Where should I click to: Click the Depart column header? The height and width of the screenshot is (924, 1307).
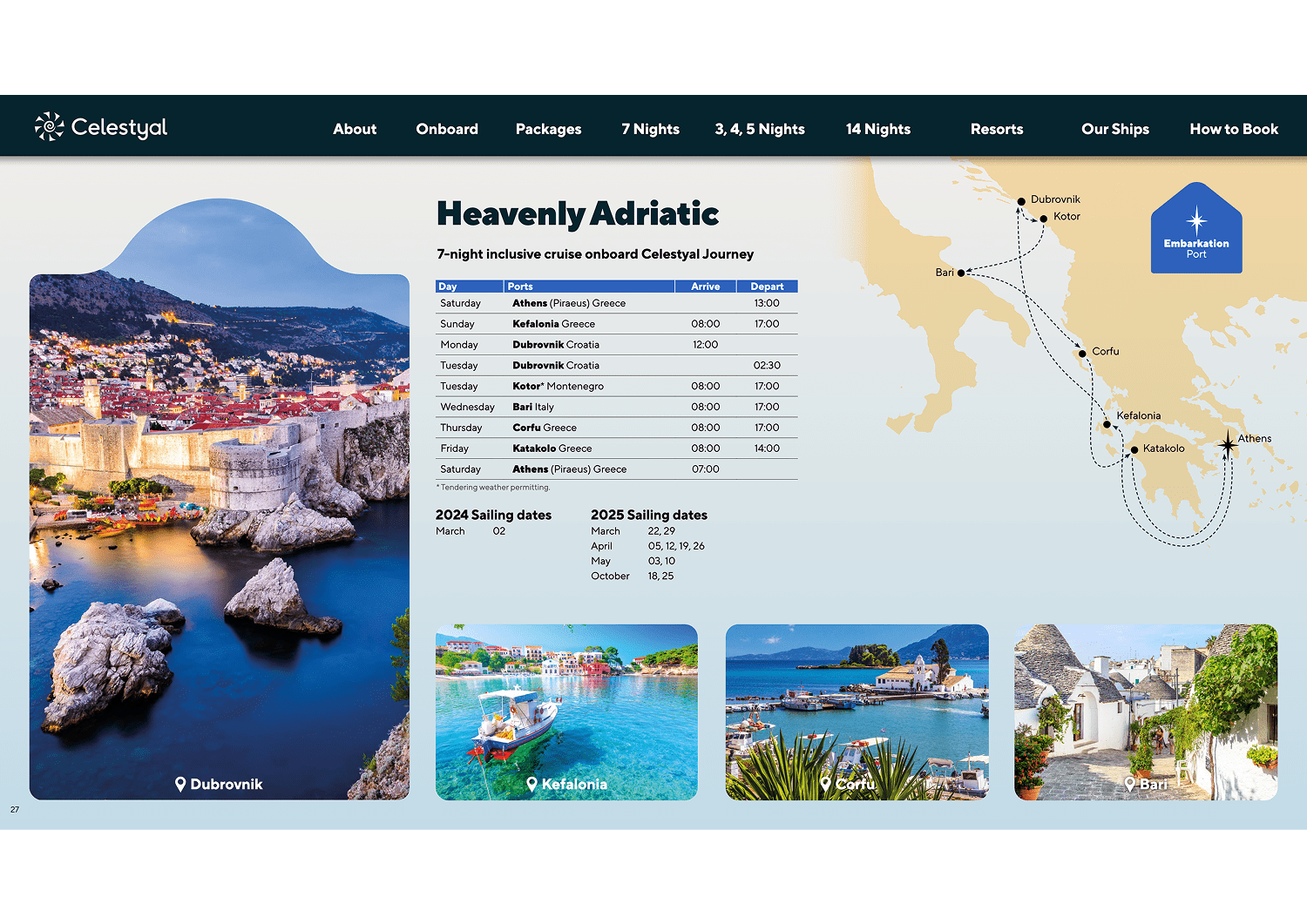pos(767,287)
